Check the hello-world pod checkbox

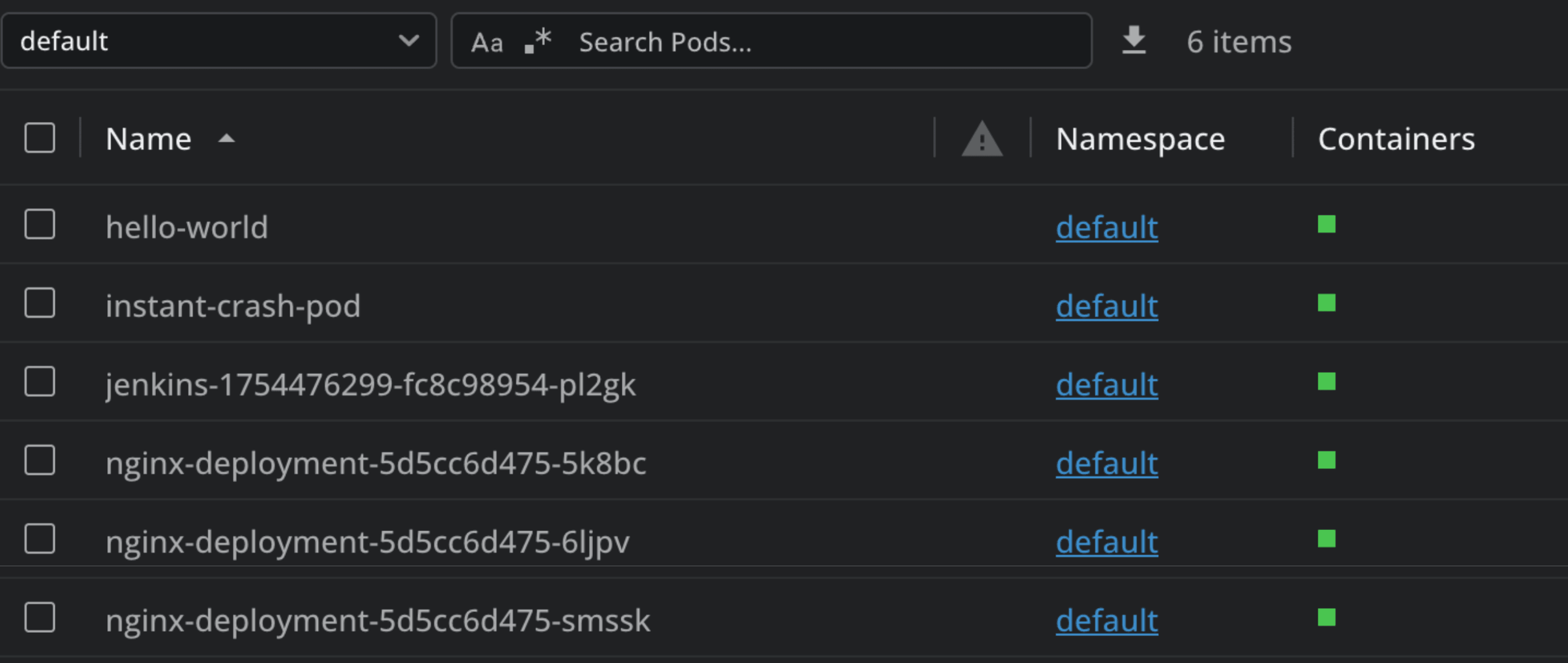pyautogui.click(x=39, y=226)
